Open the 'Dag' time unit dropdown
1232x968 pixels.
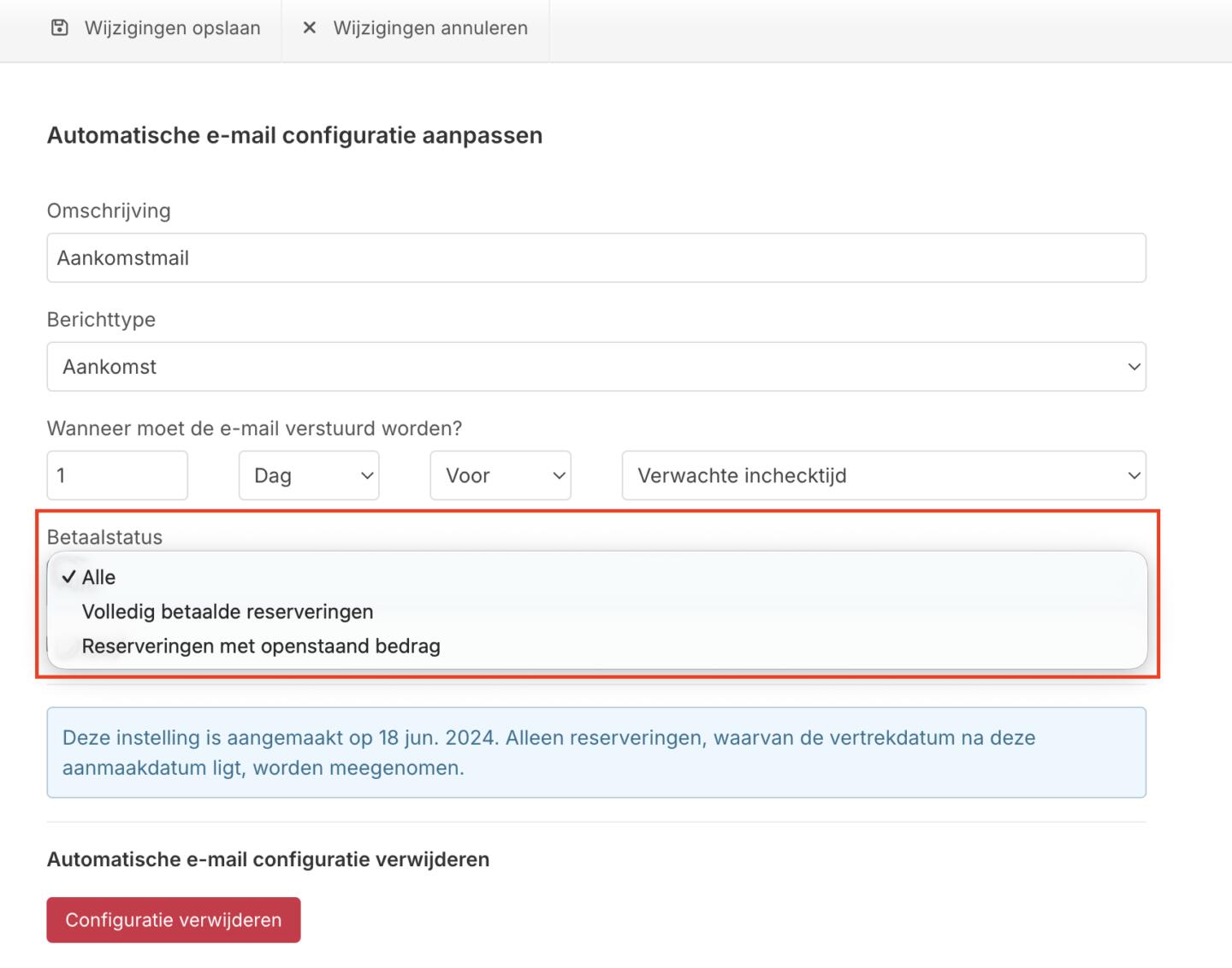click(x=309, y=475)
